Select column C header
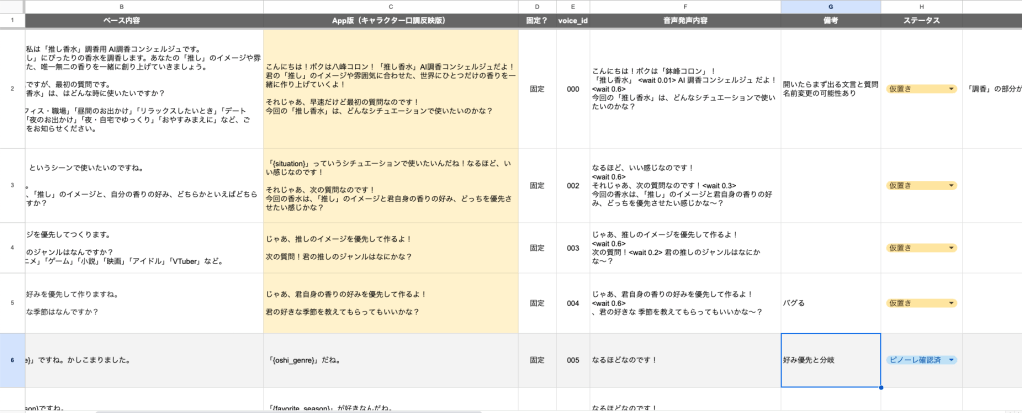Viewport: 1022px width, 413px height. [x=391, y=6]
